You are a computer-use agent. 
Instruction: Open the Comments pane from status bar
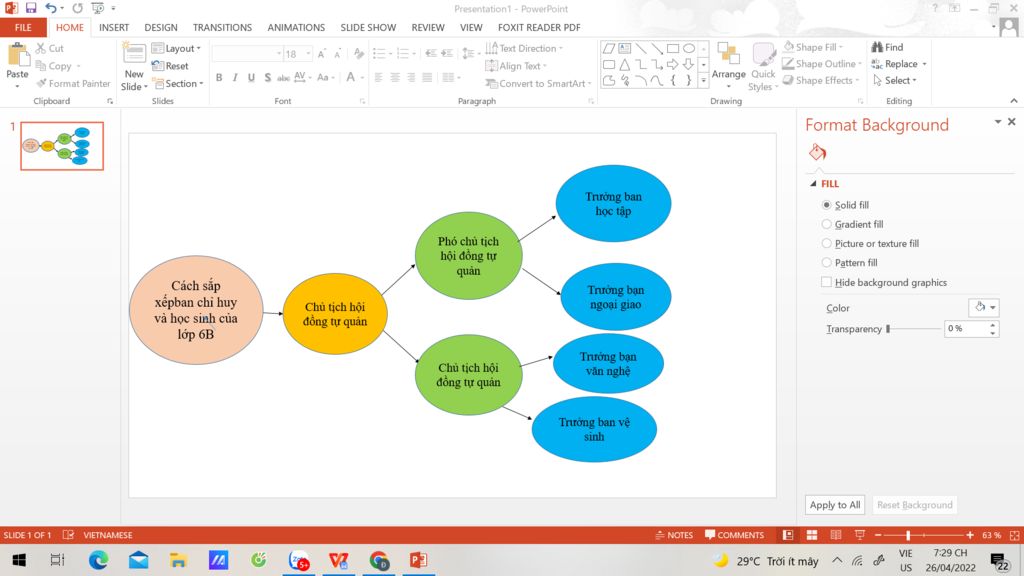[734, 535]
